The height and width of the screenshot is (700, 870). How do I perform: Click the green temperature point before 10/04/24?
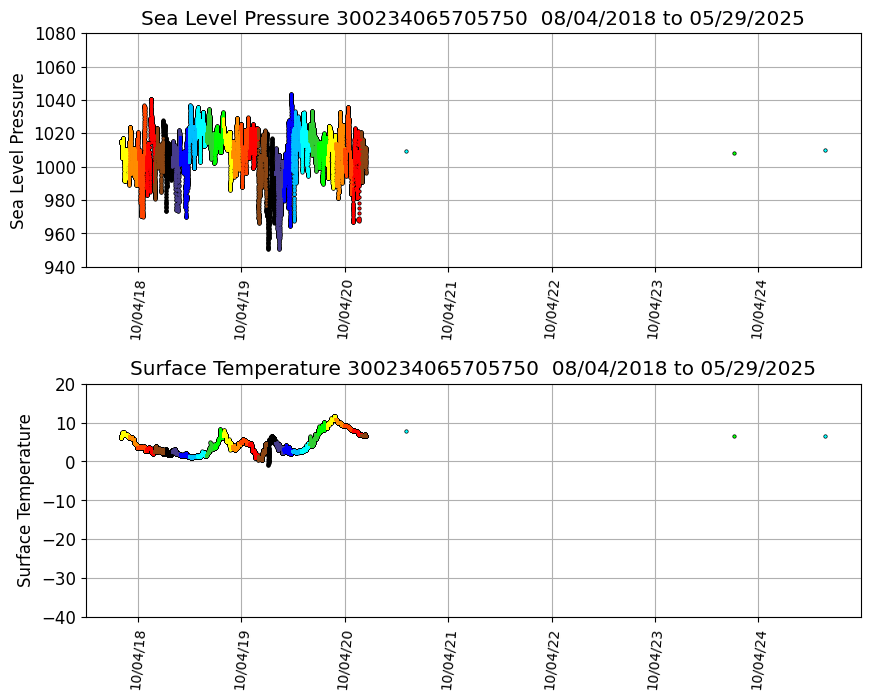tap(734, 436)
